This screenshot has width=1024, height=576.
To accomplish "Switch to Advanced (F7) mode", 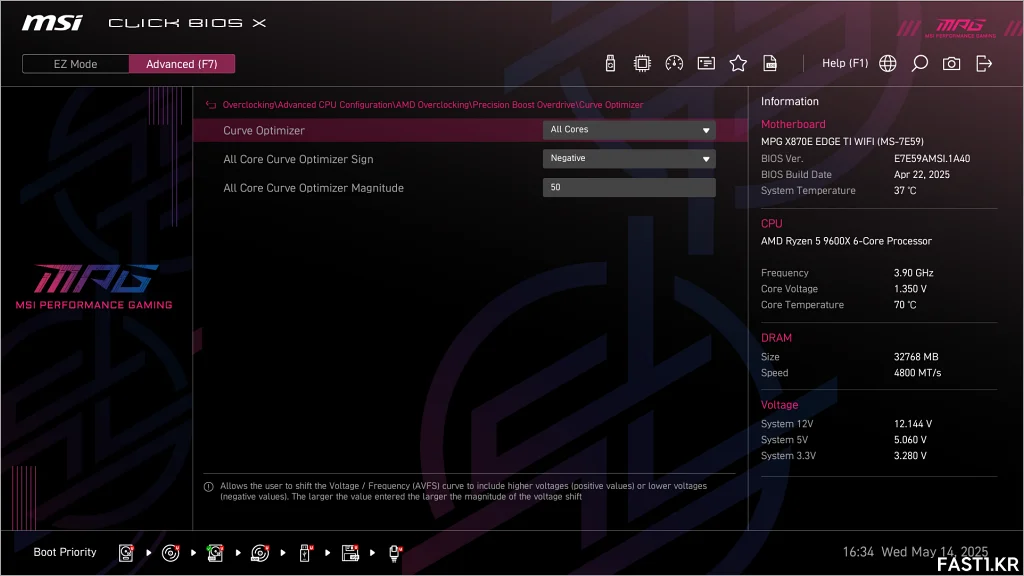I will 182,64.
